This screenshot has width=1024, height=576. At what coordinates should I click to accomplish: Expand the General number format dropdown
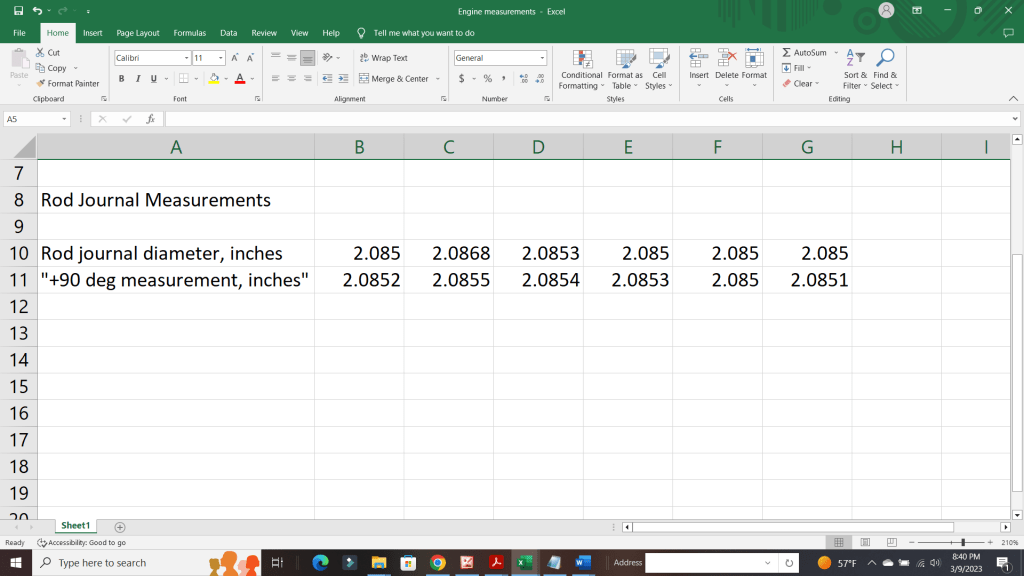[x=541, y=58]
